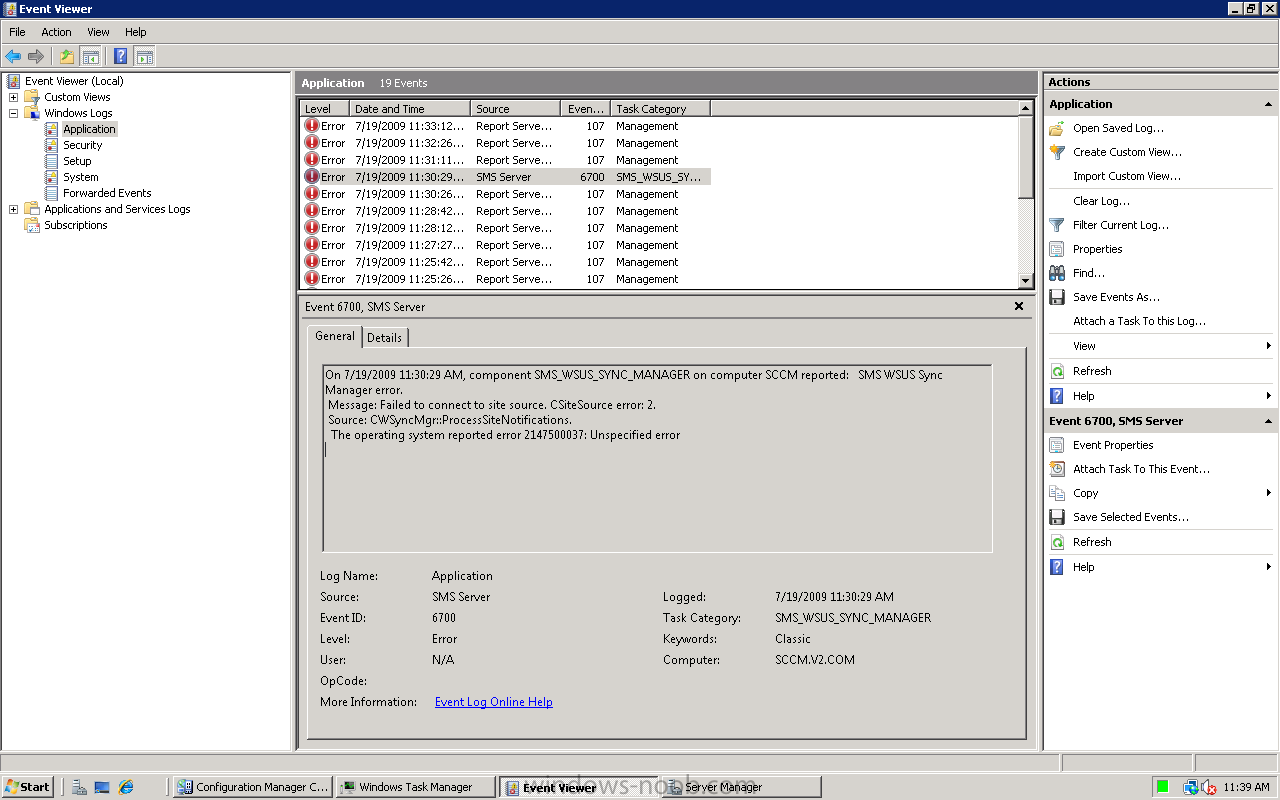Switch to Configuration Manager Console taskbar button
Image resolution: width=1280 pixels, height=800 pixels.
tap(252, 787)
